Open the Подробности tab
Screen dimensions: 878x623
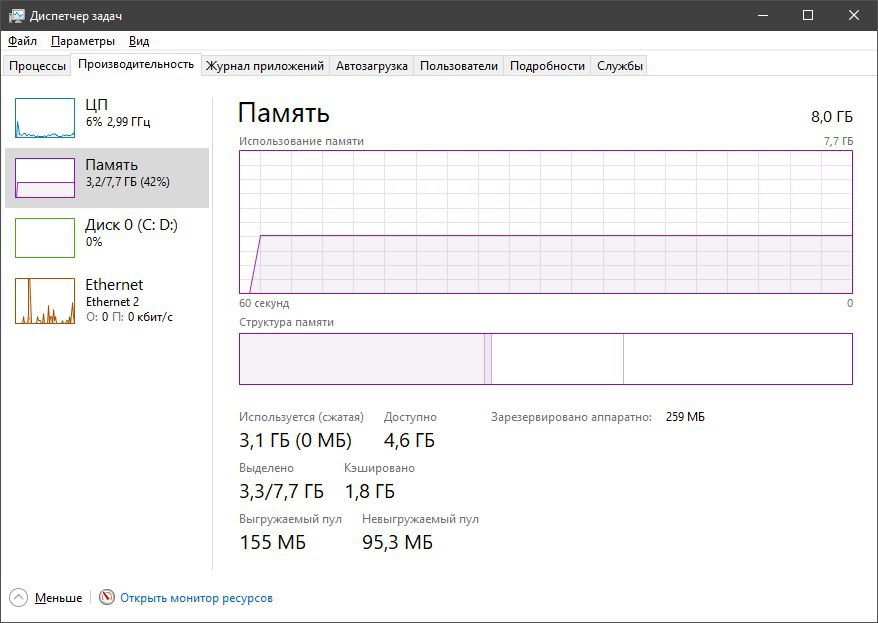pyautogui.click(x=547, y=66)
